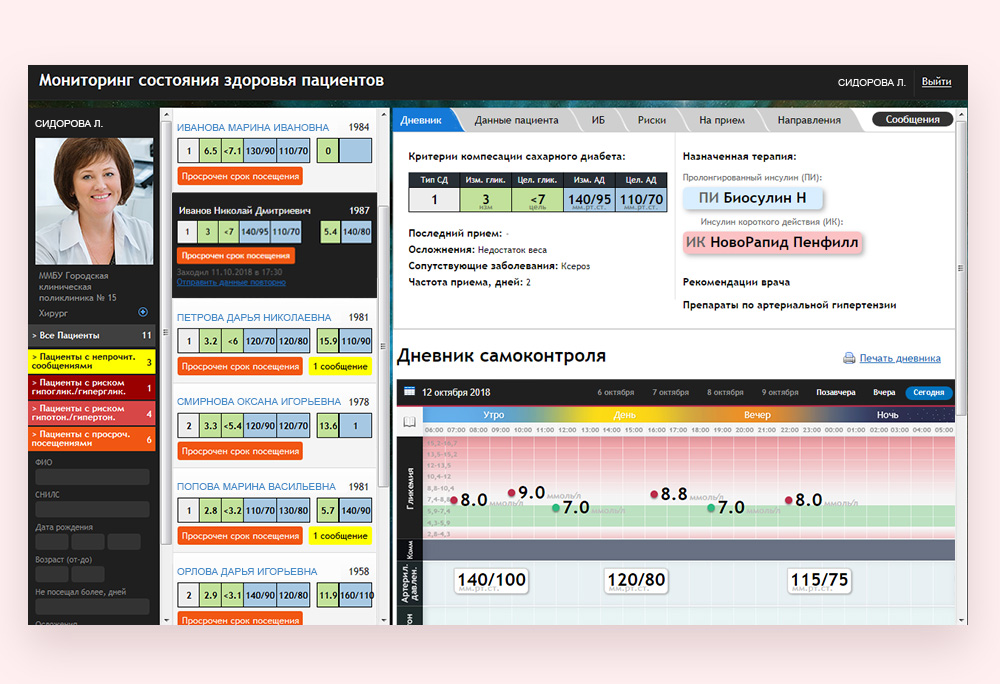Jump to 7 октября in diary
This screenshot has width=1000, height=684.
pyautogui.click(x=670, y=393)
